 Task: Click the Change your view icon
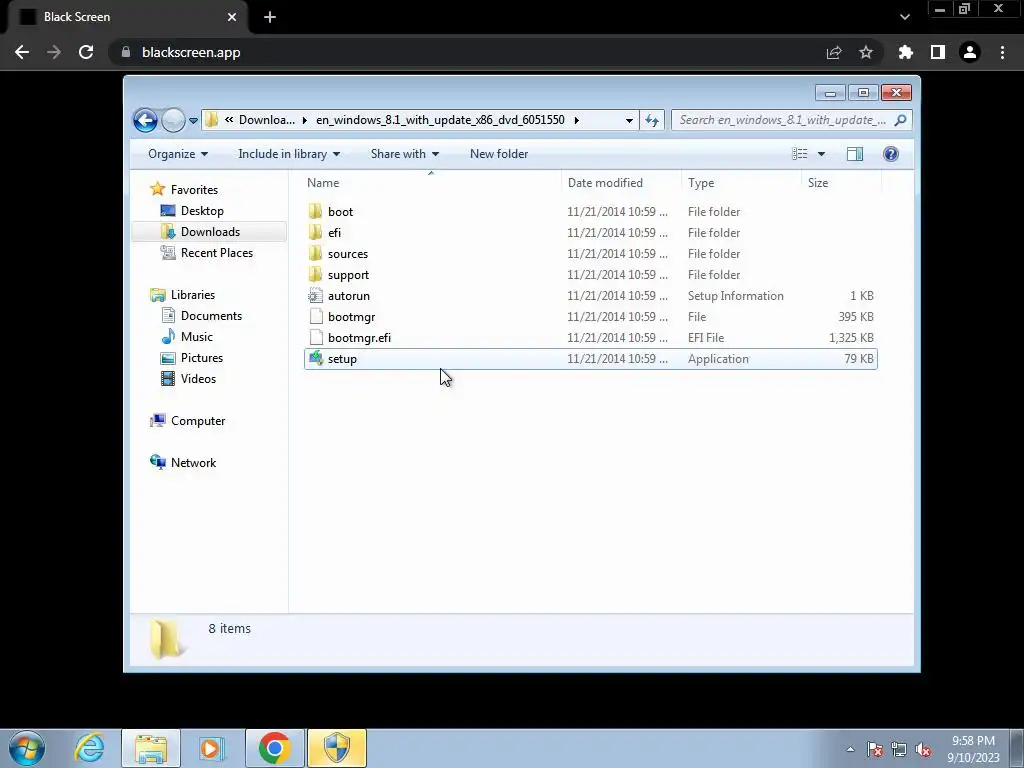click(800, 154)
